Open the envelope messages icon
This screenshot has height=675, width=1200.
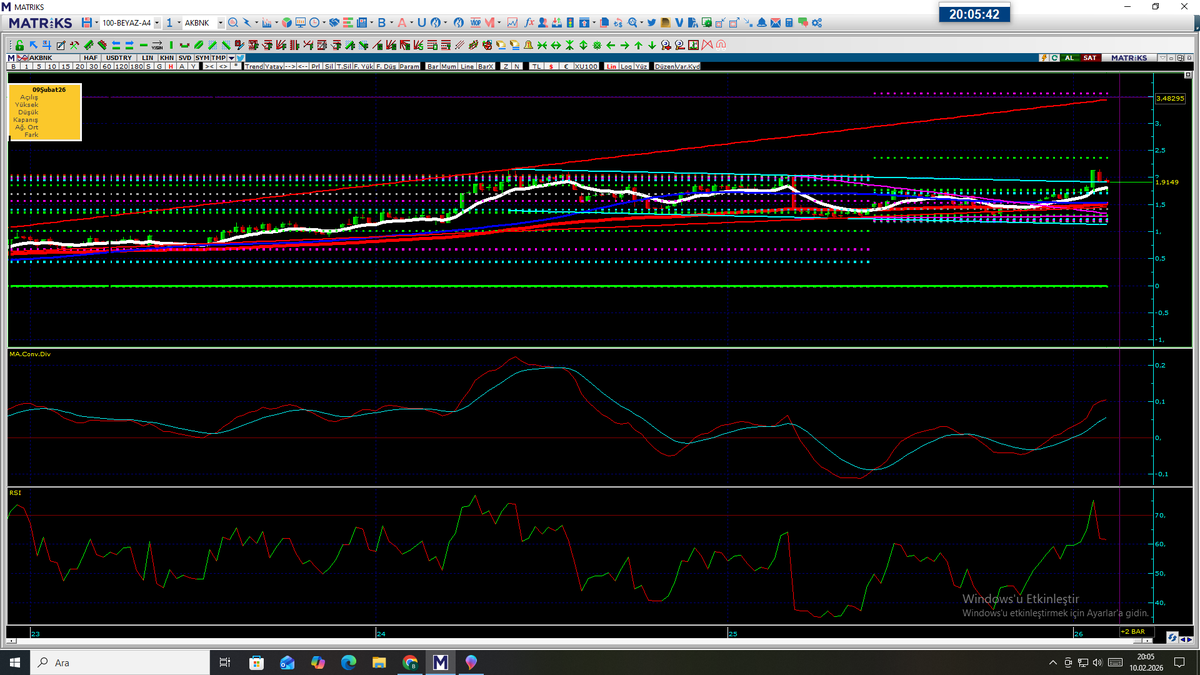coord(775,23)
